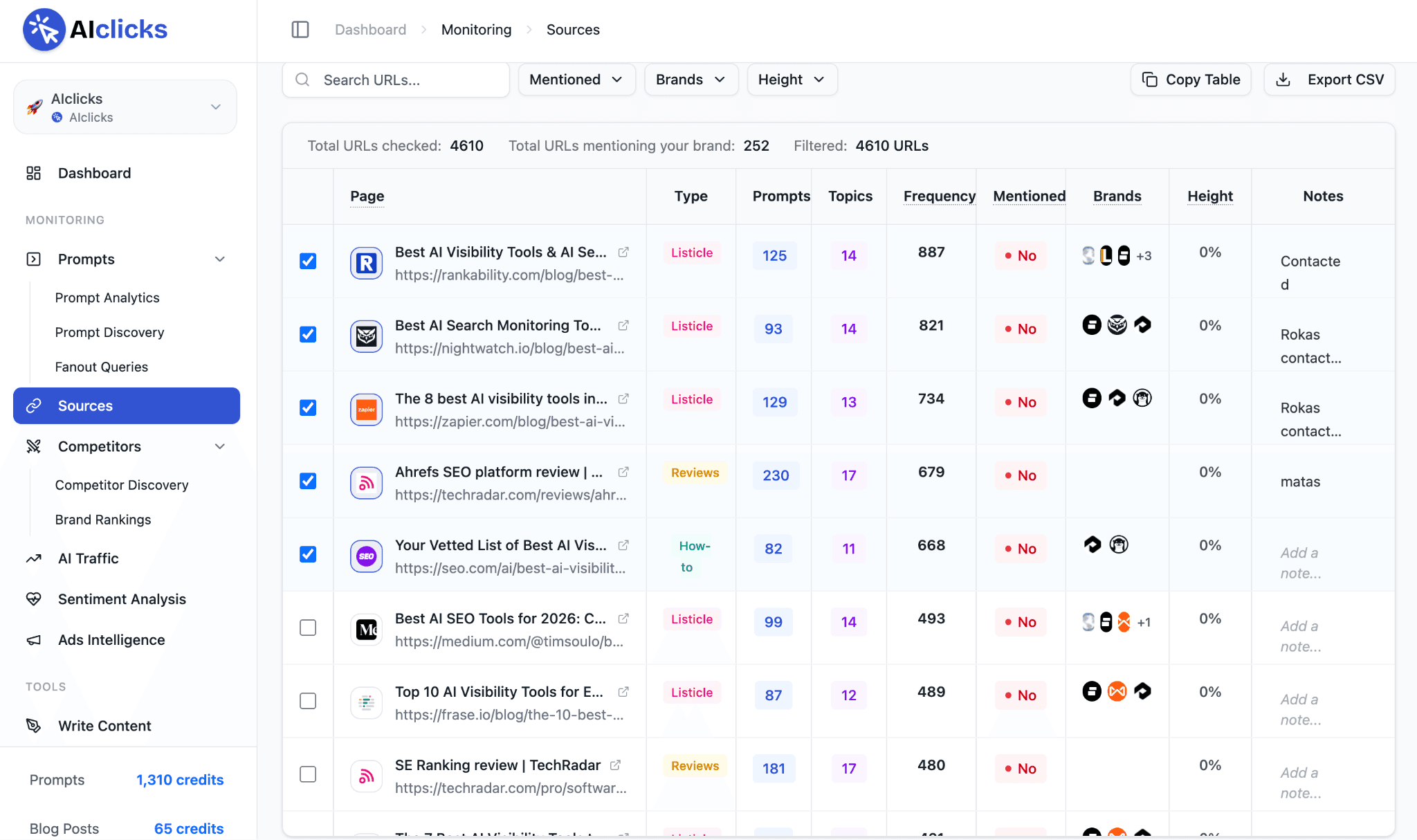Click the Zapier favicon

pyautogui.click(x=367, y=410)
